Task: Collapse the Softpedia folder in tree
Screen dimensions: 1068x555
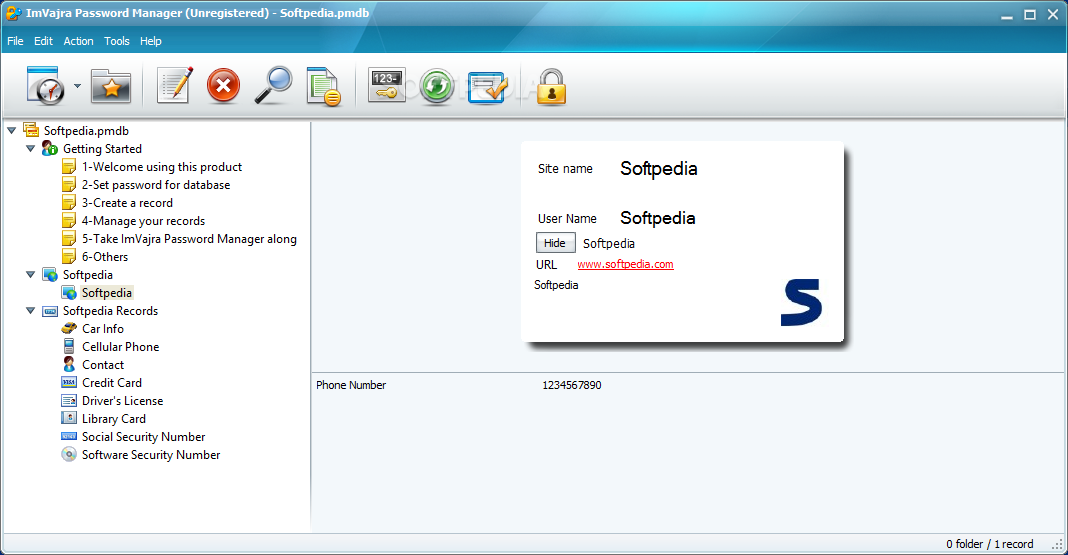Action: click(31, 274)
